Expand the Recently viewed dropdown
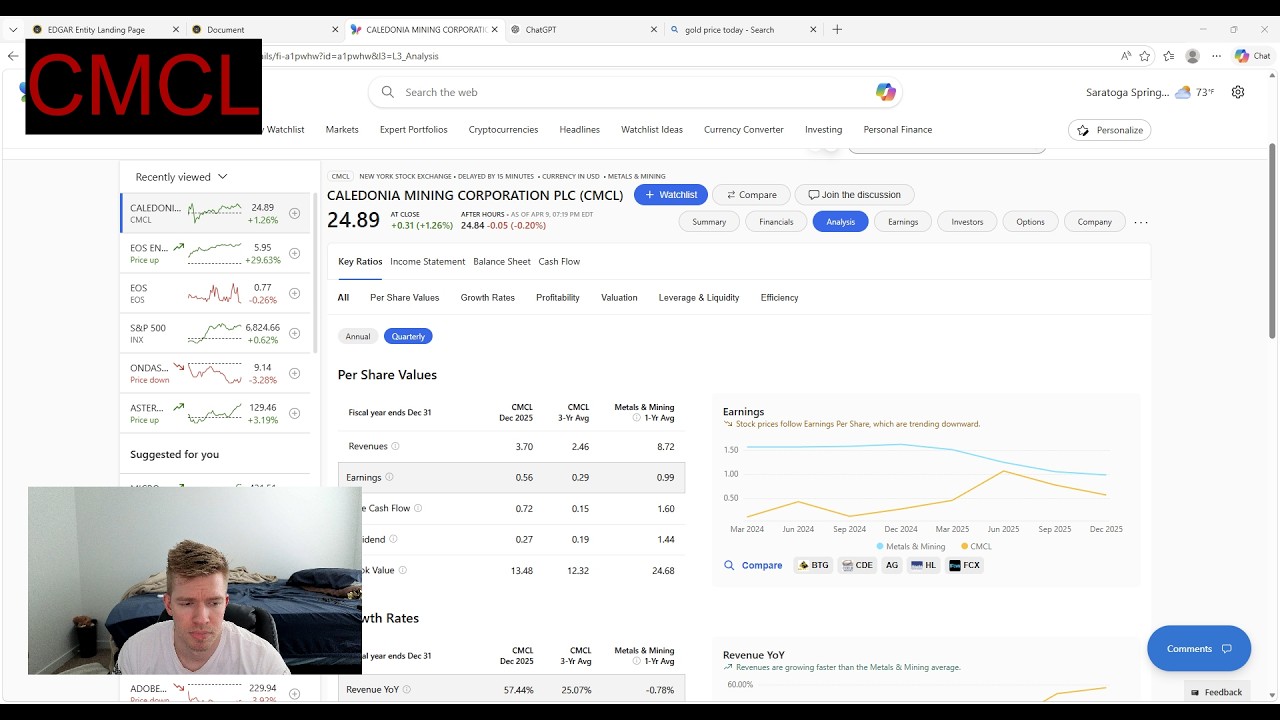1280x720 pixels. 182,177
